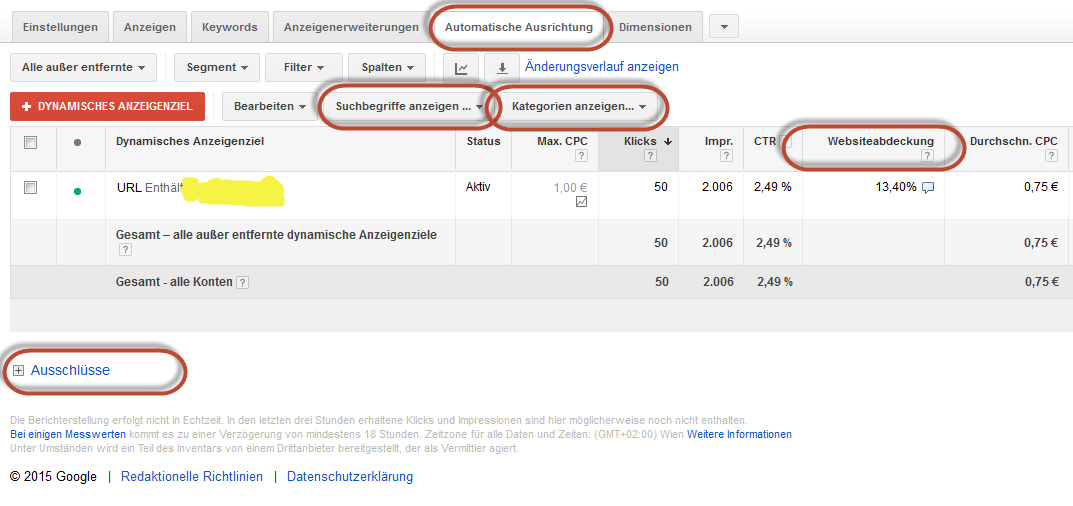Open Bei einigen Messwerten link

pyautogui.click(x=68, y=434)
